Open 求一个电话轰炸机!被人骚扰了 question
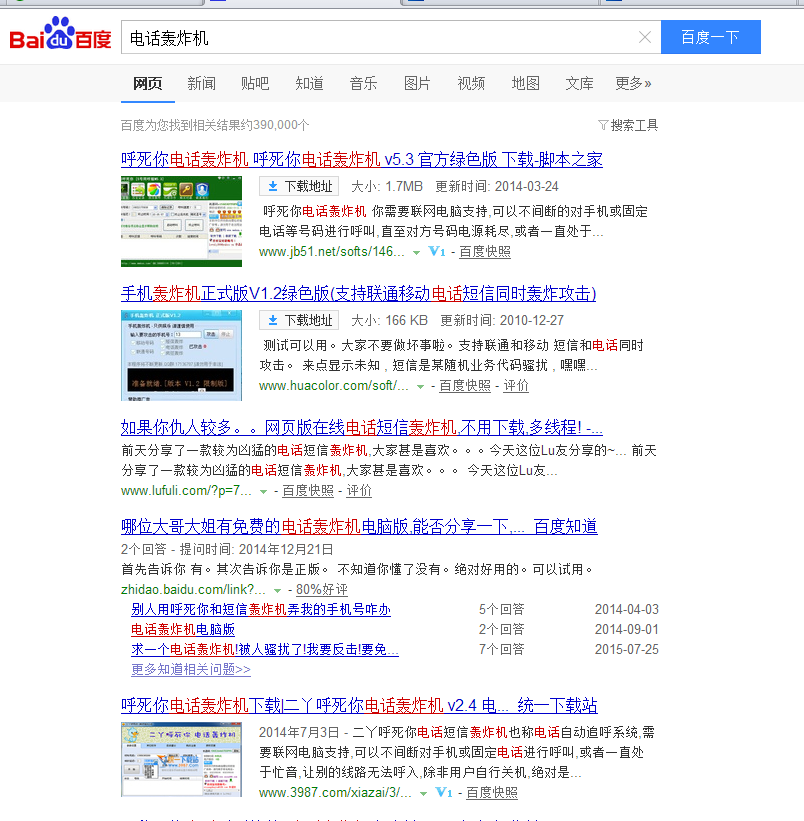The image size is (804, 821). (265, 649)
